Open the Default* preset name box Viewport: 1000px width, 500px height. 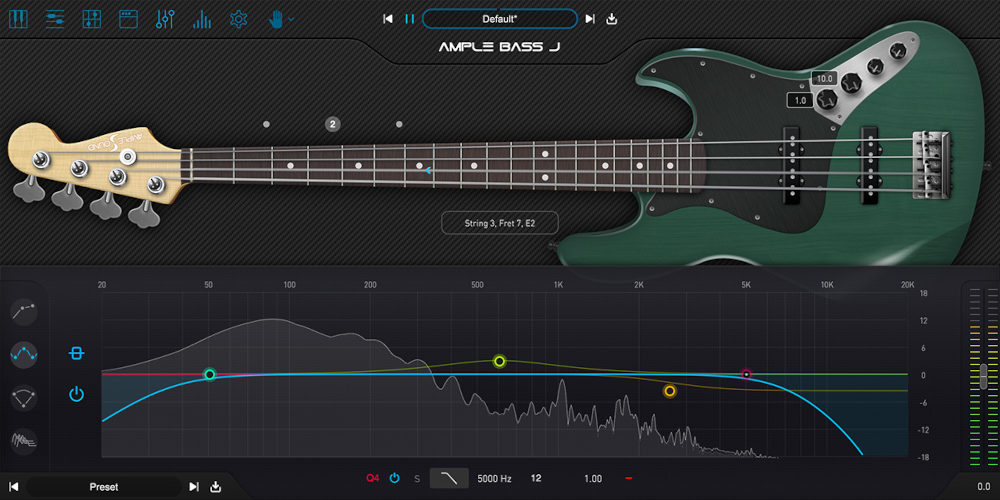[x=500, y=19]
